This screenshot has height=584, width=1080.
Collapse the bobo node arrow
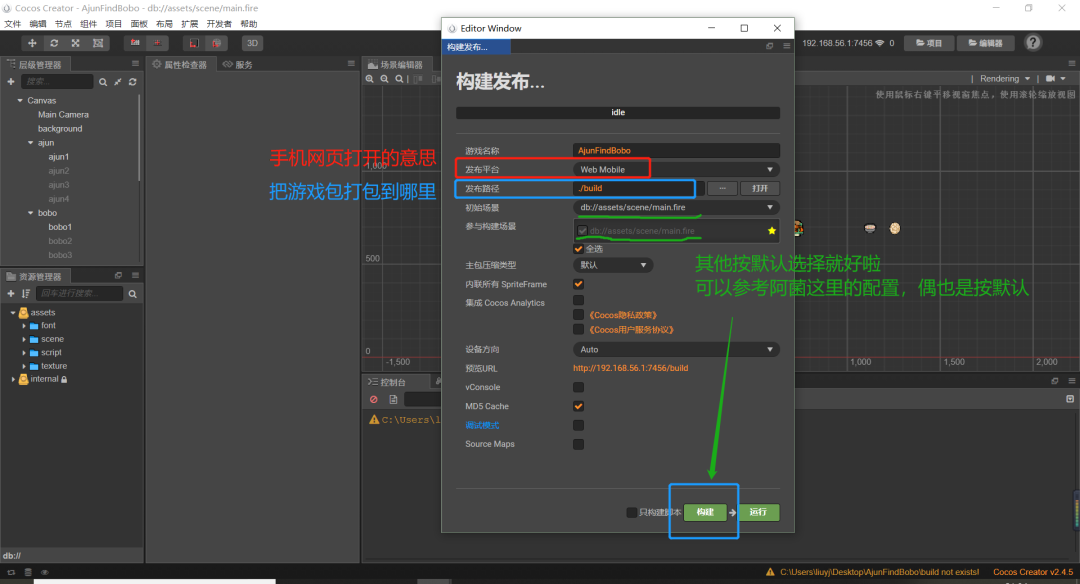[30, 213]
